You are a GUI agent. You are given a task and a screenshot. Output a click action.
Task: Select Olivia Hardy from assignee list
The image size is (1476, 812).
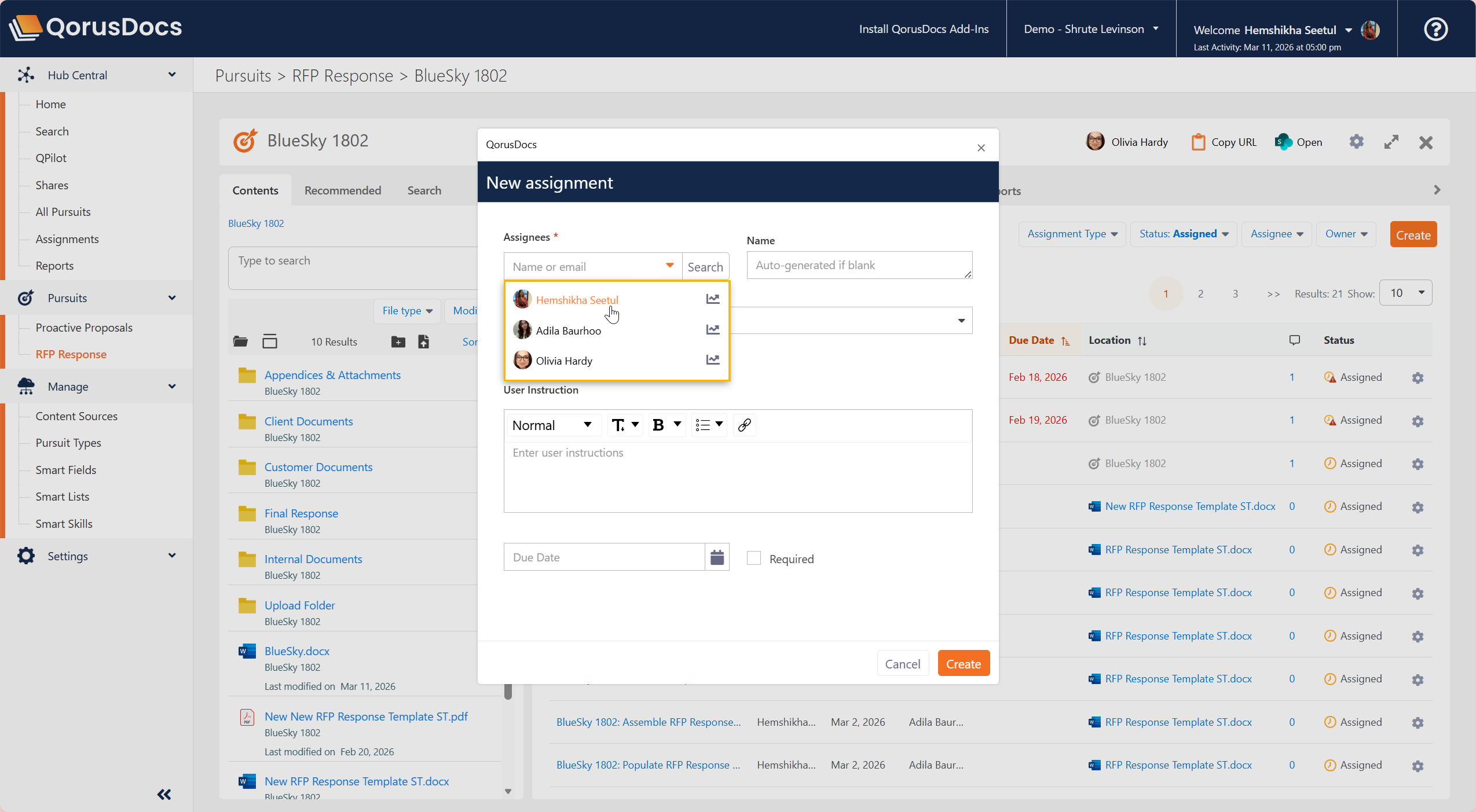[x=563, y=361]
